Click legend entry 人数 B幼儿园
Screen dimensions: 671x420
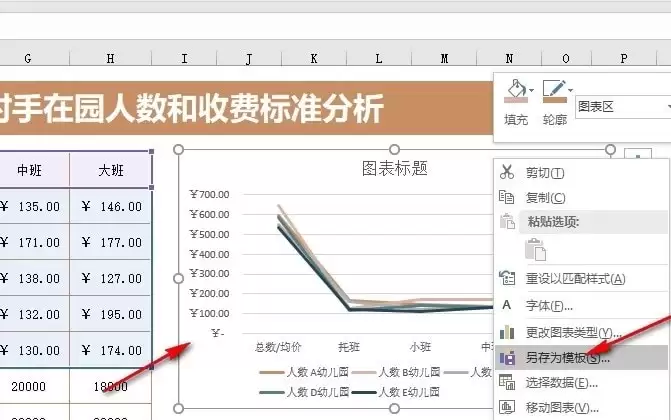pos(396,372)
